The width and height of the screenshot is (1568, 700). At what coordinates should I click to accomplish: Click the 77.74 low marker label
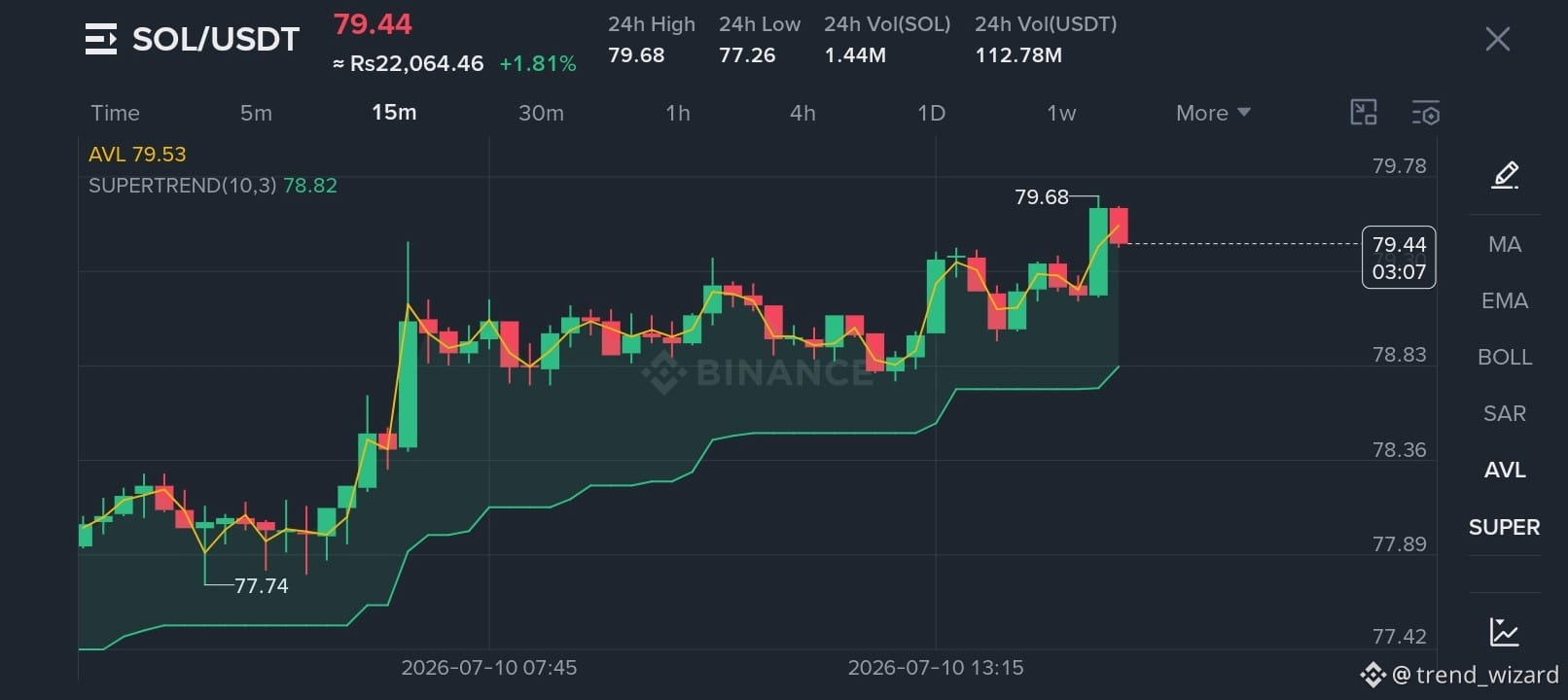click(x=262, y=585)
